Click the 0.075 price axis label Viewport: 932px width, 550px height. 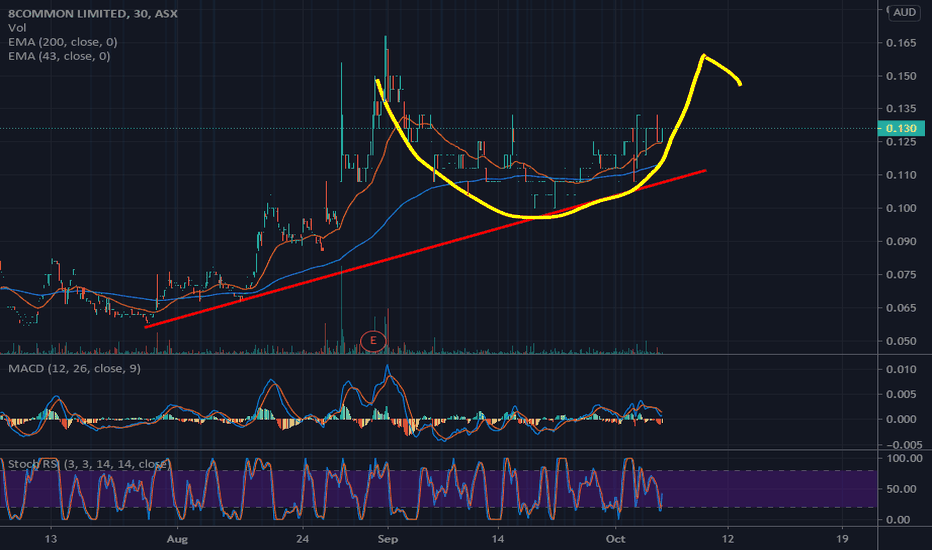(x=901, y=275)
